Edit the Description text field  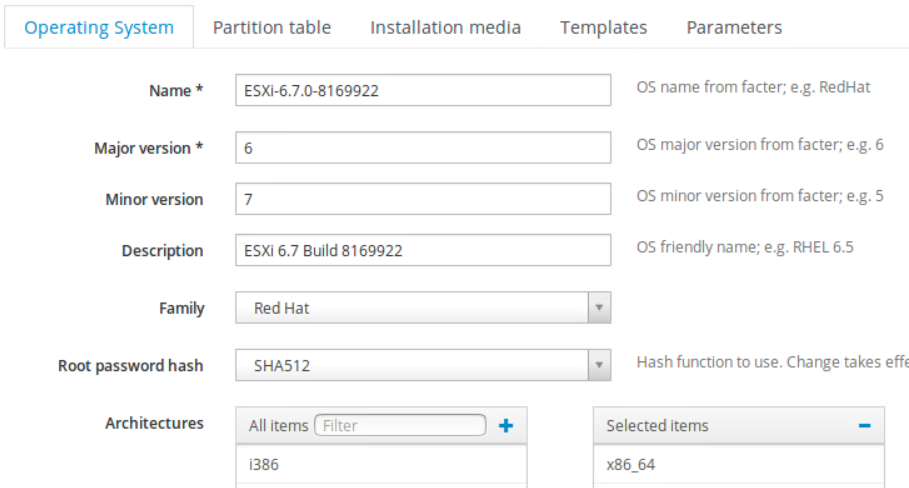423,250
